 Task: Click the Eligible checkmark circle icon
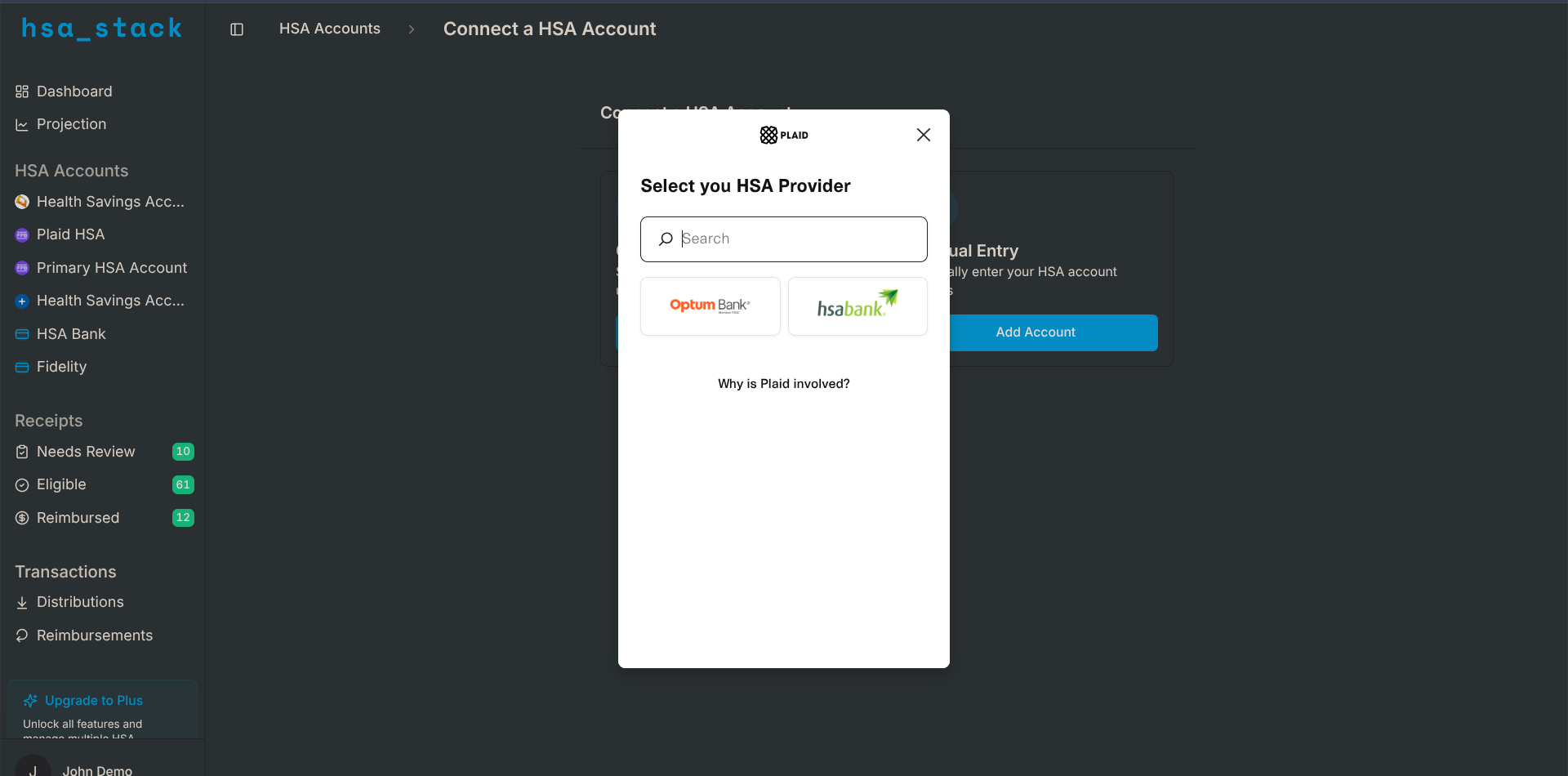22,485
